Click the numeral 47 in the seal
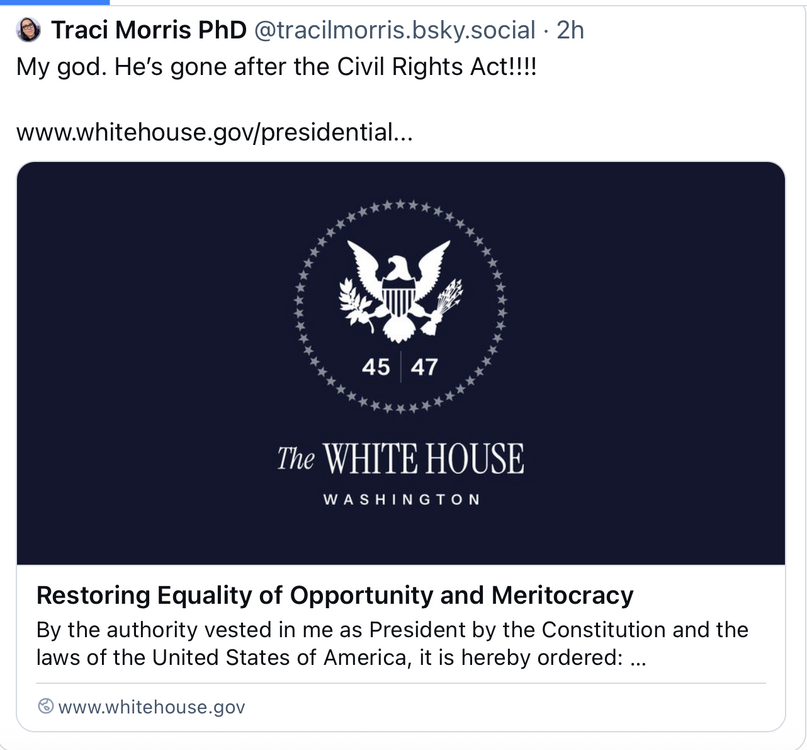Image resolution: width=807 pixels, height=750 pixels. [424, 367]
